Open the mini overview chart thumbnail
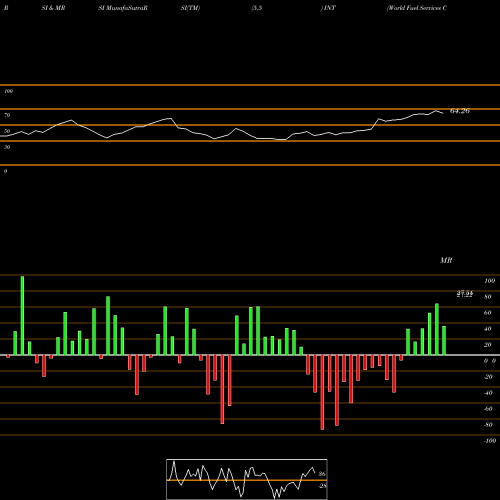This screenshot has height=500, width=500. [247, 479]
